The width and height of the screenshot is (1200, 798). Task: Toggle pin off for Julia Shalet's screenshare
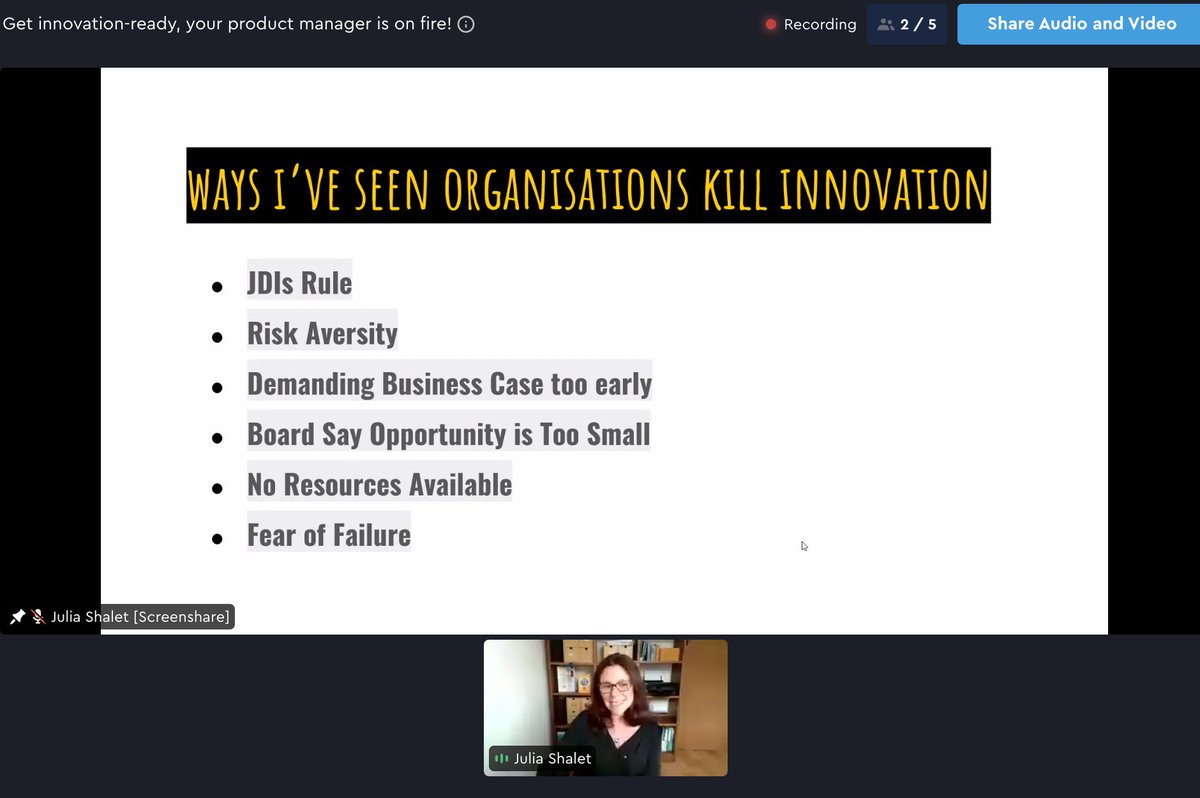[17, 616]
